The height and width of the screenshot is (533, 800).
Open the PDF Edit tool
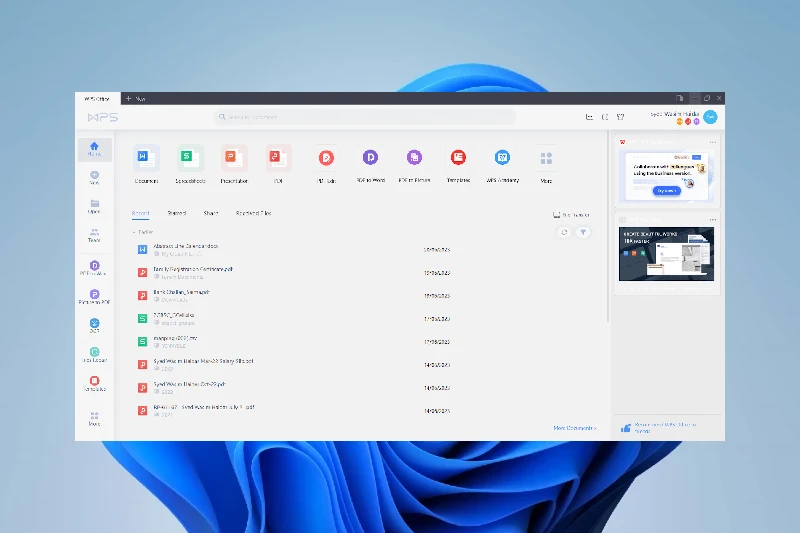pos(327,164)
